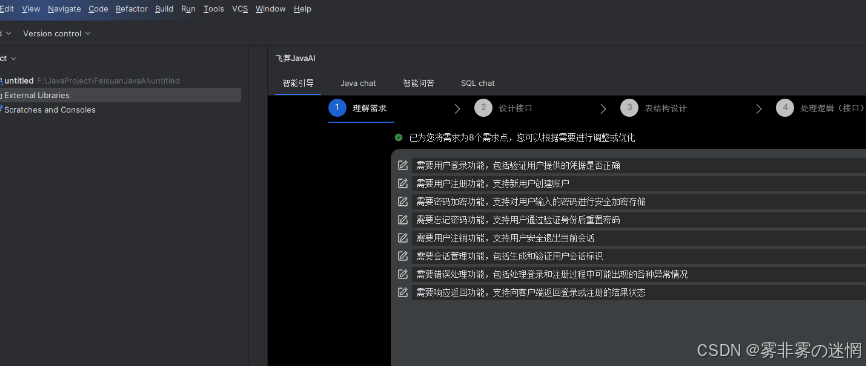Edit the 用户登录功能 requirement via its pencil icon

coord(403,165)
